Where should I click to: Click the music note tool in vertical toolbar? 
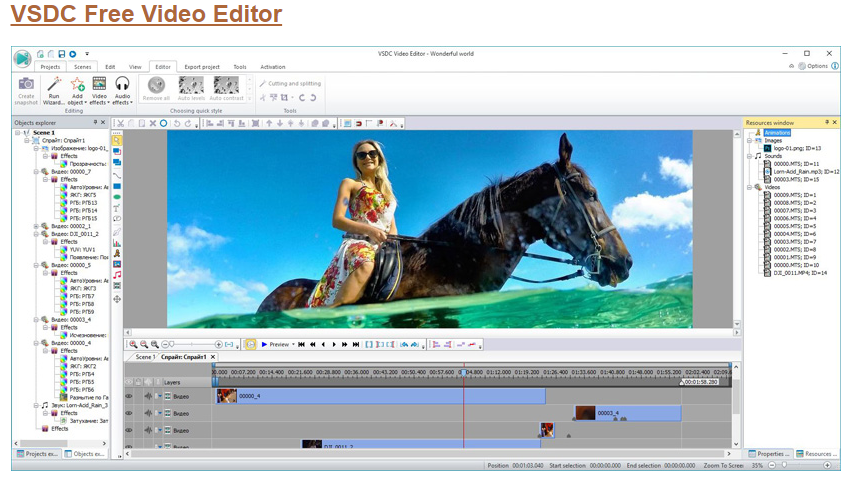117,275
